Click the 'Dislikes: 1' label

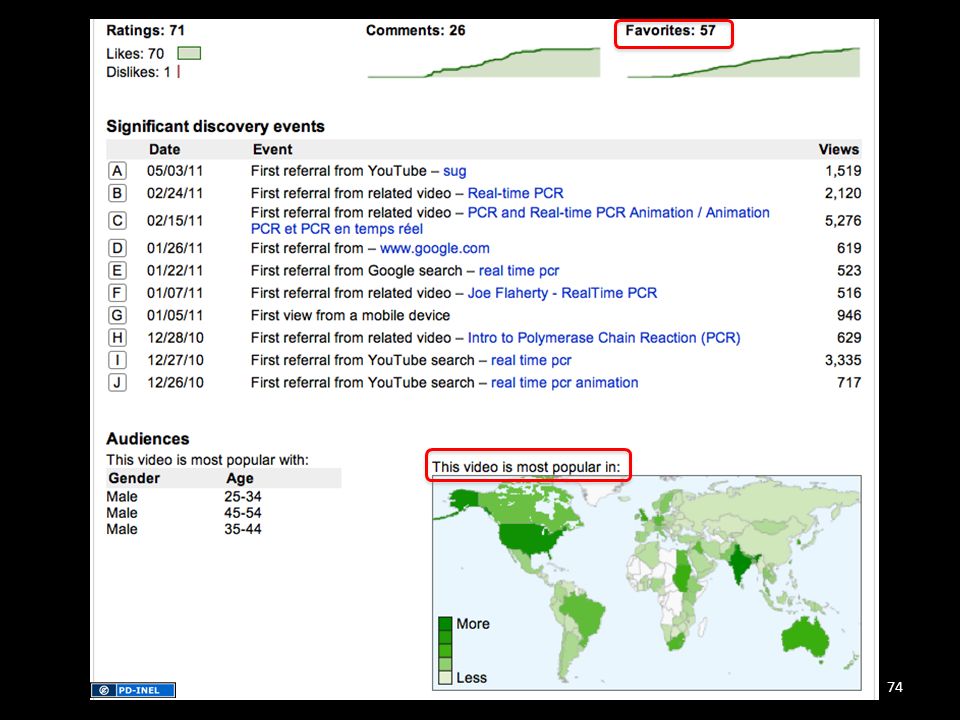coord(138,72)
